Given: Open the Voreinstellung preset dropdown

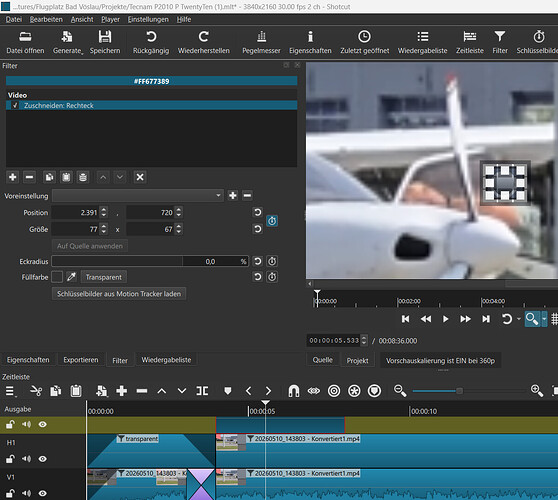Looking at the screenshot, I should pyautogui.click(x=138, y=195).
